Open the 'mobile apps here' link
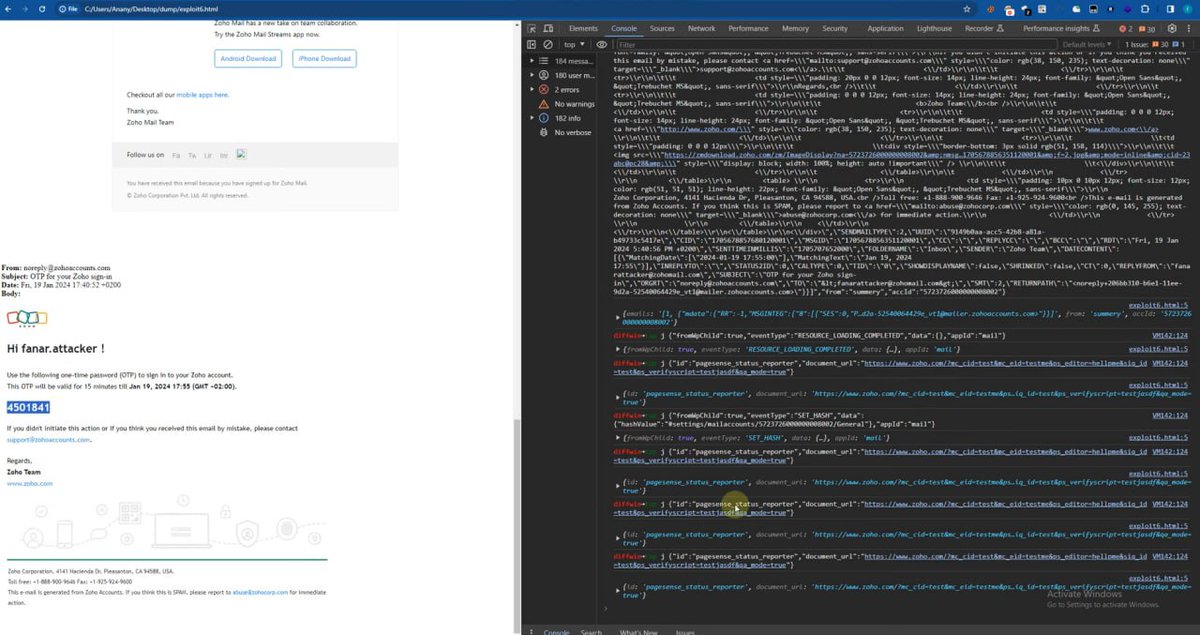The height and width of the screenshot is (635, 1200). (203, 95)
